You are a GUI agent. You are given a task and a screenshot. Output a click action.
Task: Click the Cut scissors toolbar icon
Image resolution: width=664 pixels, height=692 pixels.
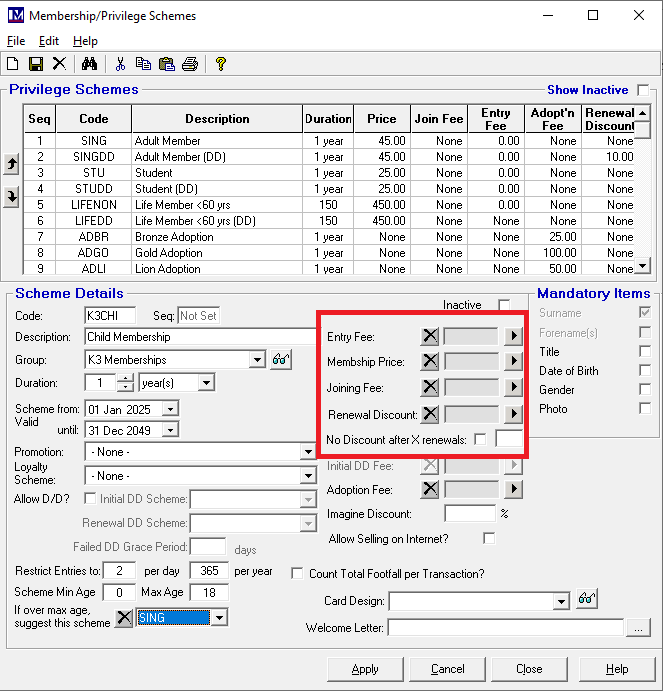[x=120, y=64]
